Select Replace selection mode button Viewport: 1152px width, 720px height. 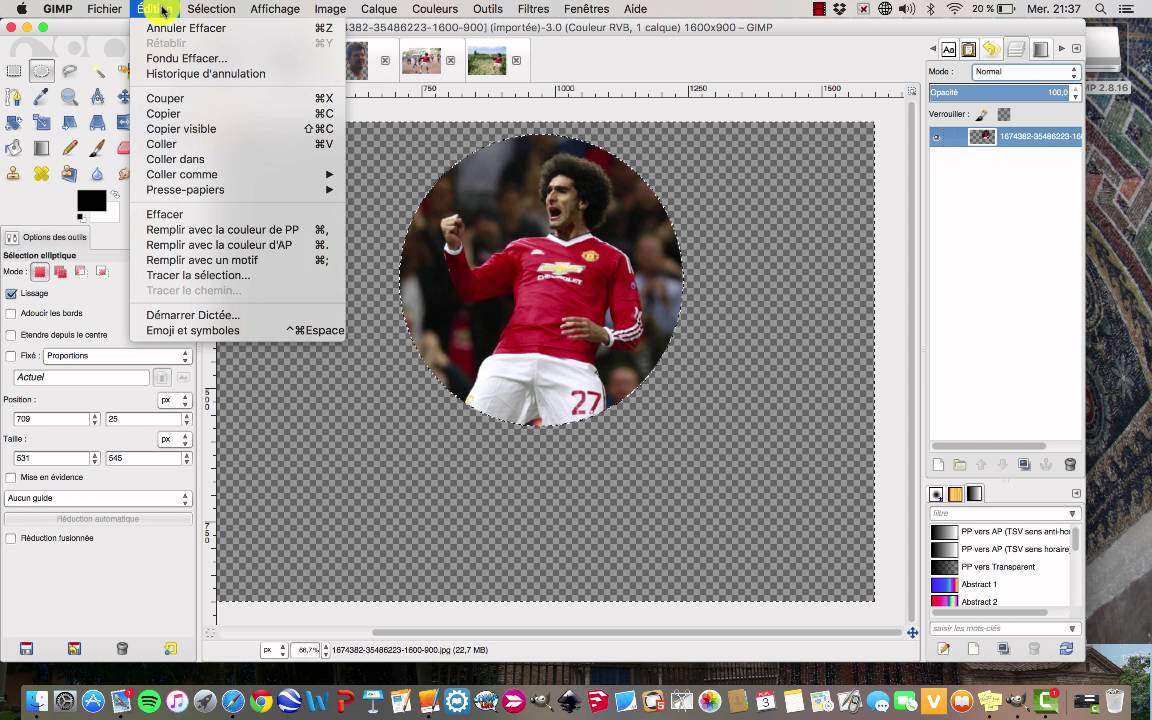(x=40, y=272)
